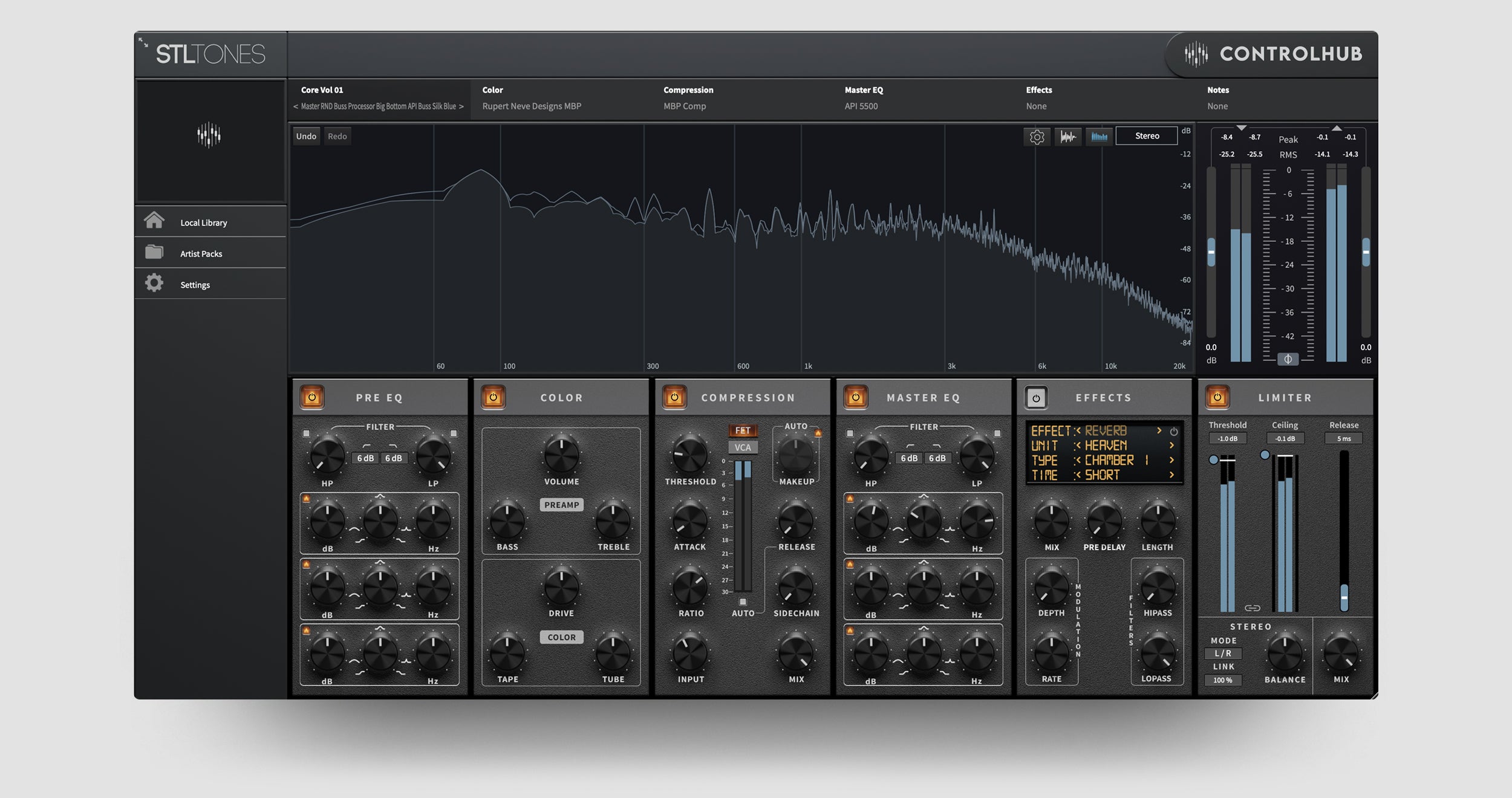
Task: Click next arrow on EFFECT Reverb row
Action: [1159, 430]
